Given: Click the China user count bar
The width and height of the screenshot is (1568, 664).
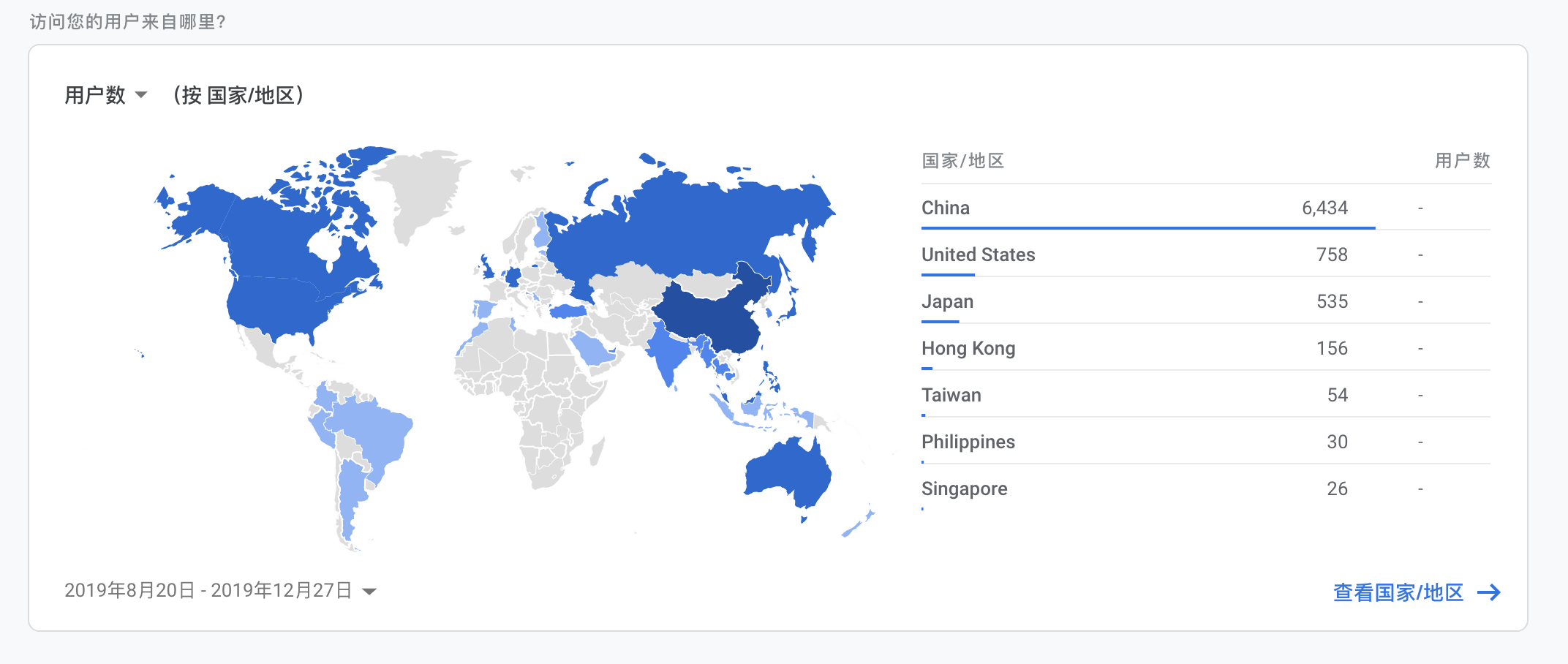Looking at the screenshot, I should 1147,228.
